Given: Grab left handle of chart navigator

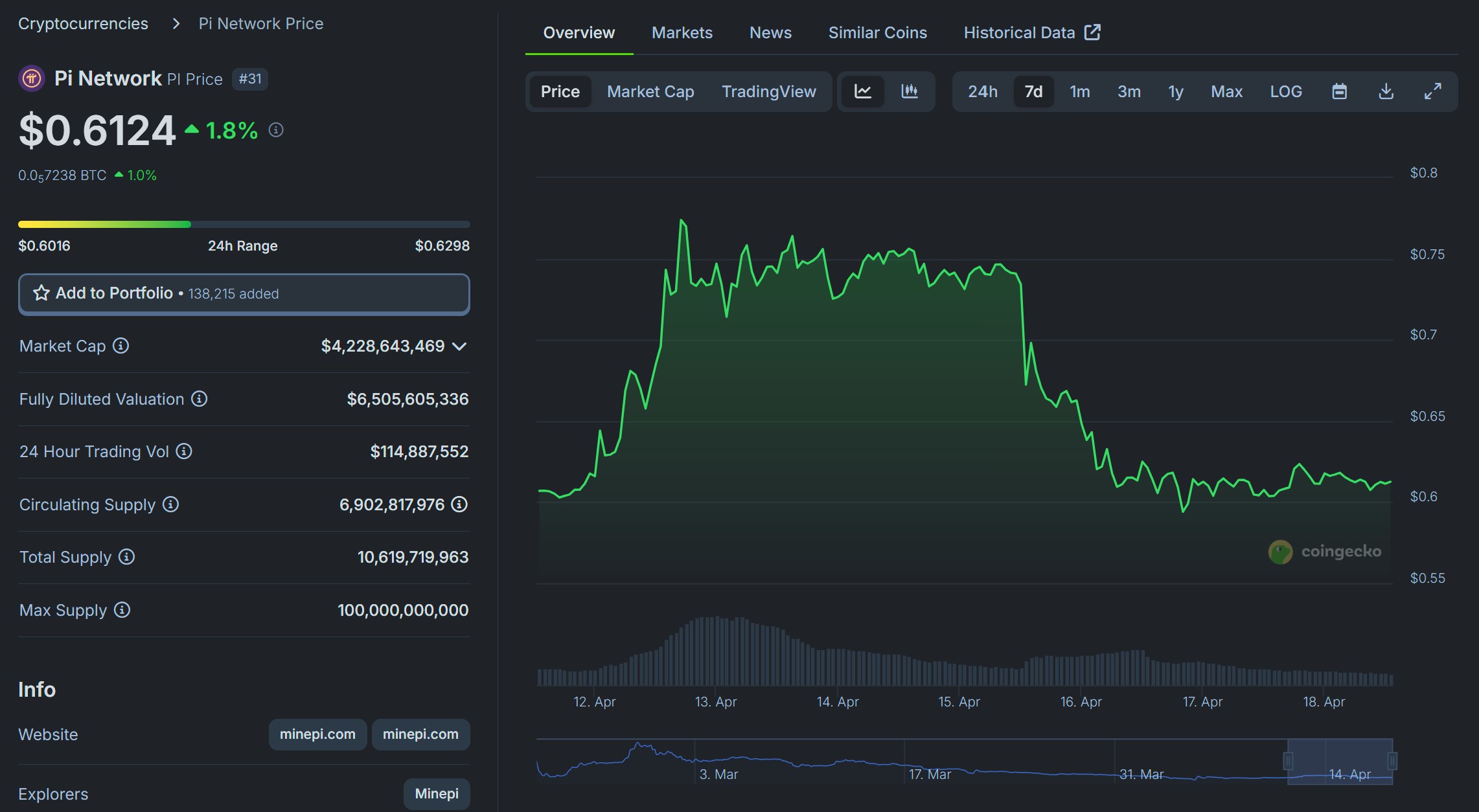Looking at the screenshot, I should click(x=1289, y=761).
